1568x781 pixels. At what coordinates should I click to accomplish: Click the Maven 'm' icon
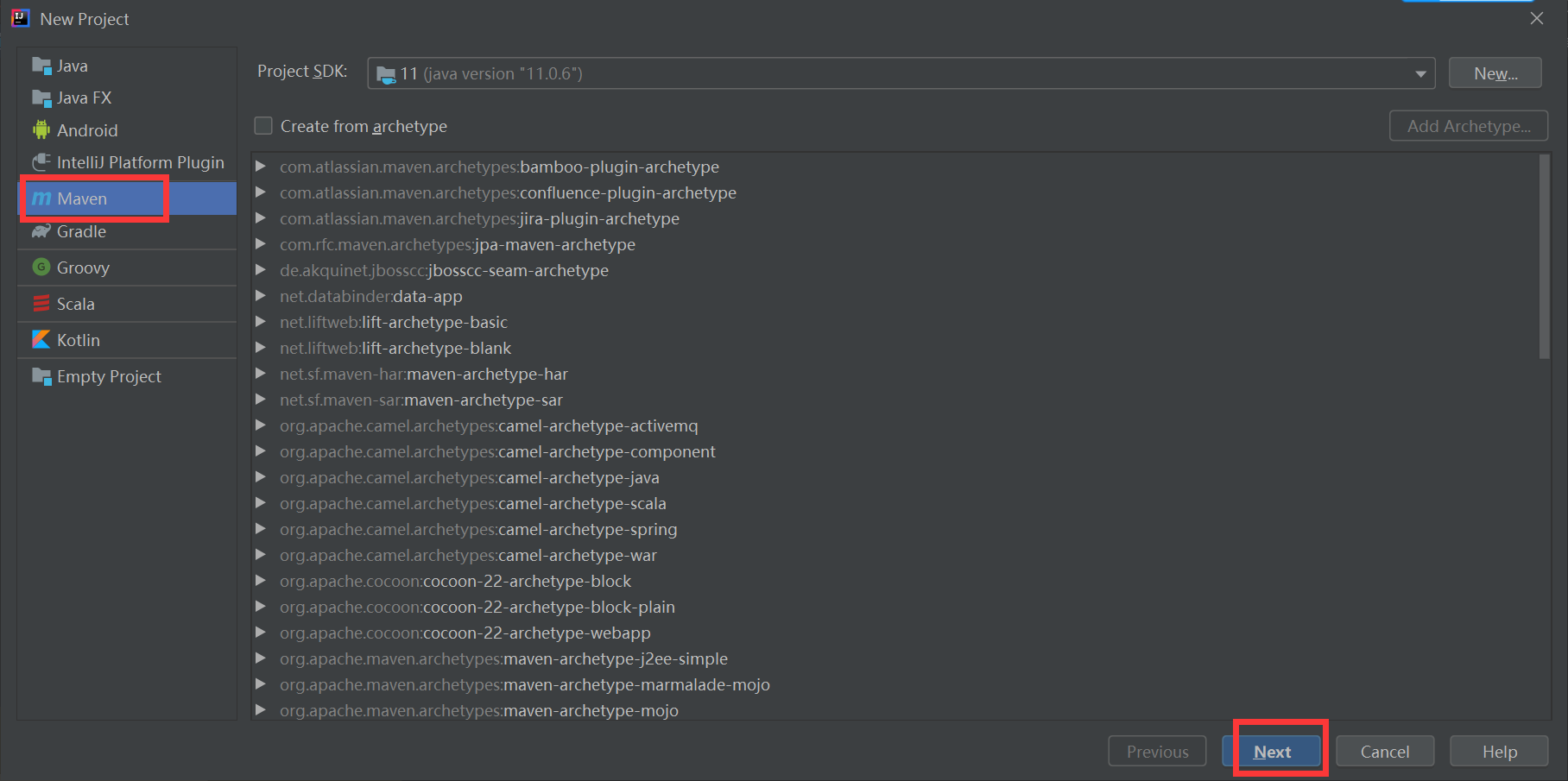[x=41, y=198]
